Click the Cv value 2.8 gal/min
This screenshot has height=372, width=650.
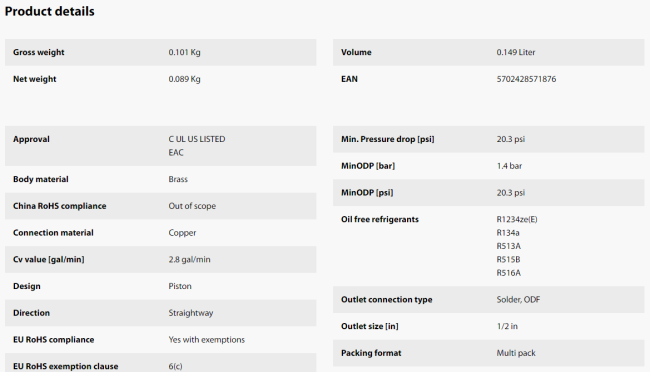click(189, 260)
